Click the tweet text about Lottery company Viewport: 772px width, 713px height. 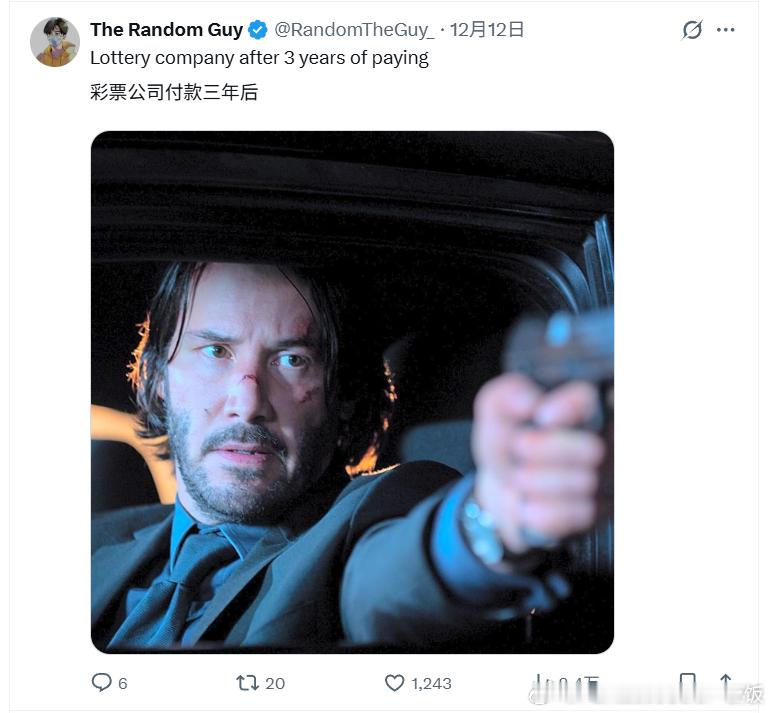click(259, 58)
